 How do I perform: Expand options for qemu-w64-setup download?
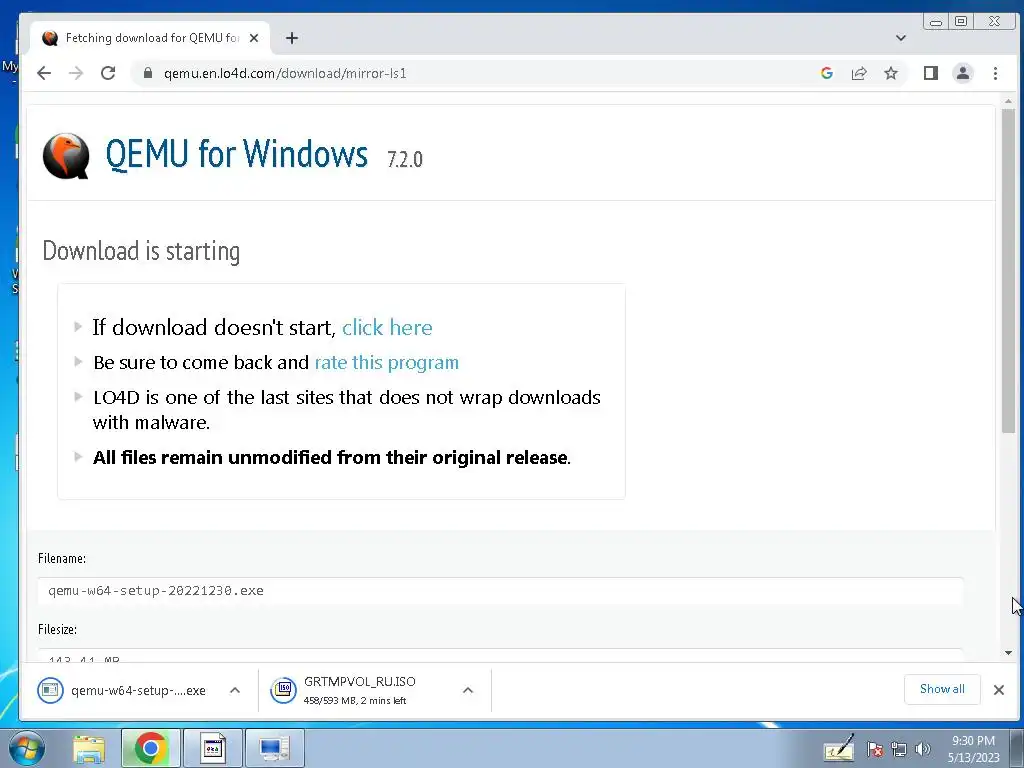235,690
